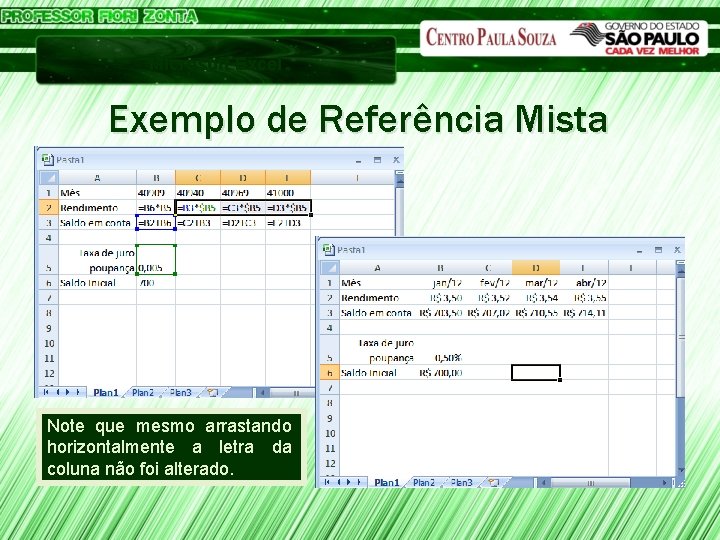Minimize the right Pasta1 workbook window
Screen dimensions: 720x540
(x=639, y=250)
